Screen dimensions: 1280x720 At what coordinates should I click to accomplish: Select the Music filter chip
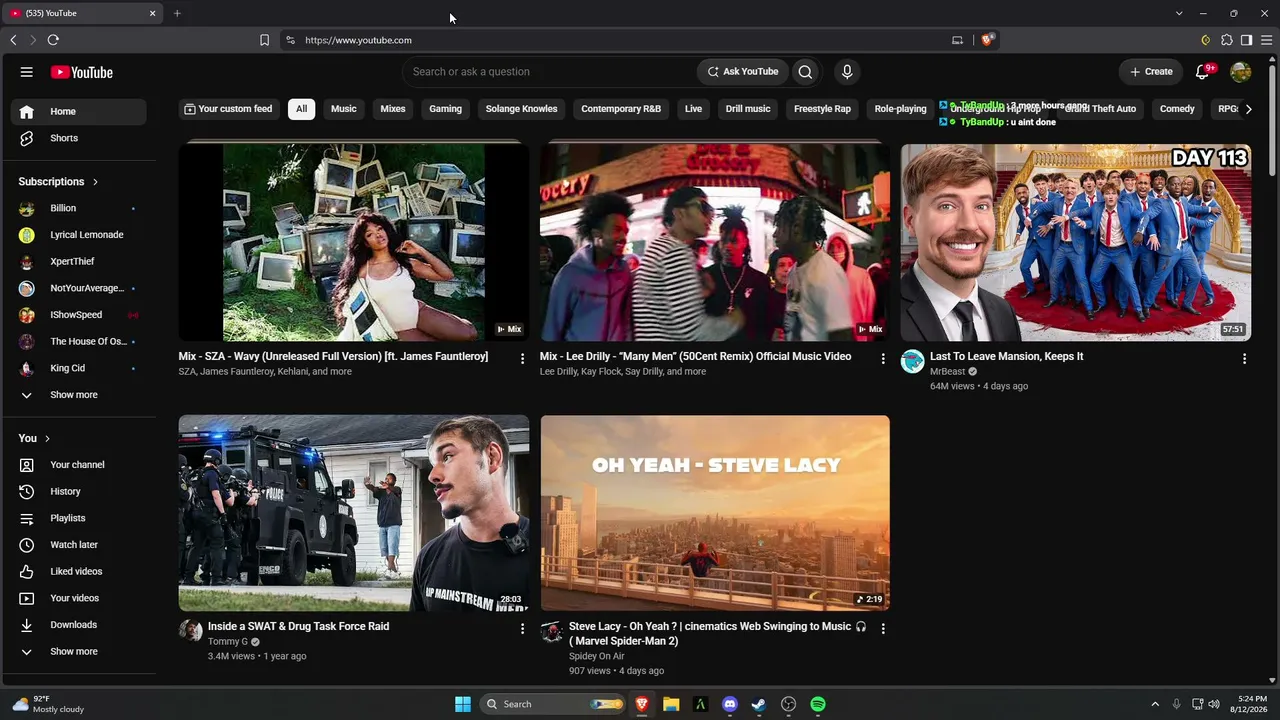[344, 109]
